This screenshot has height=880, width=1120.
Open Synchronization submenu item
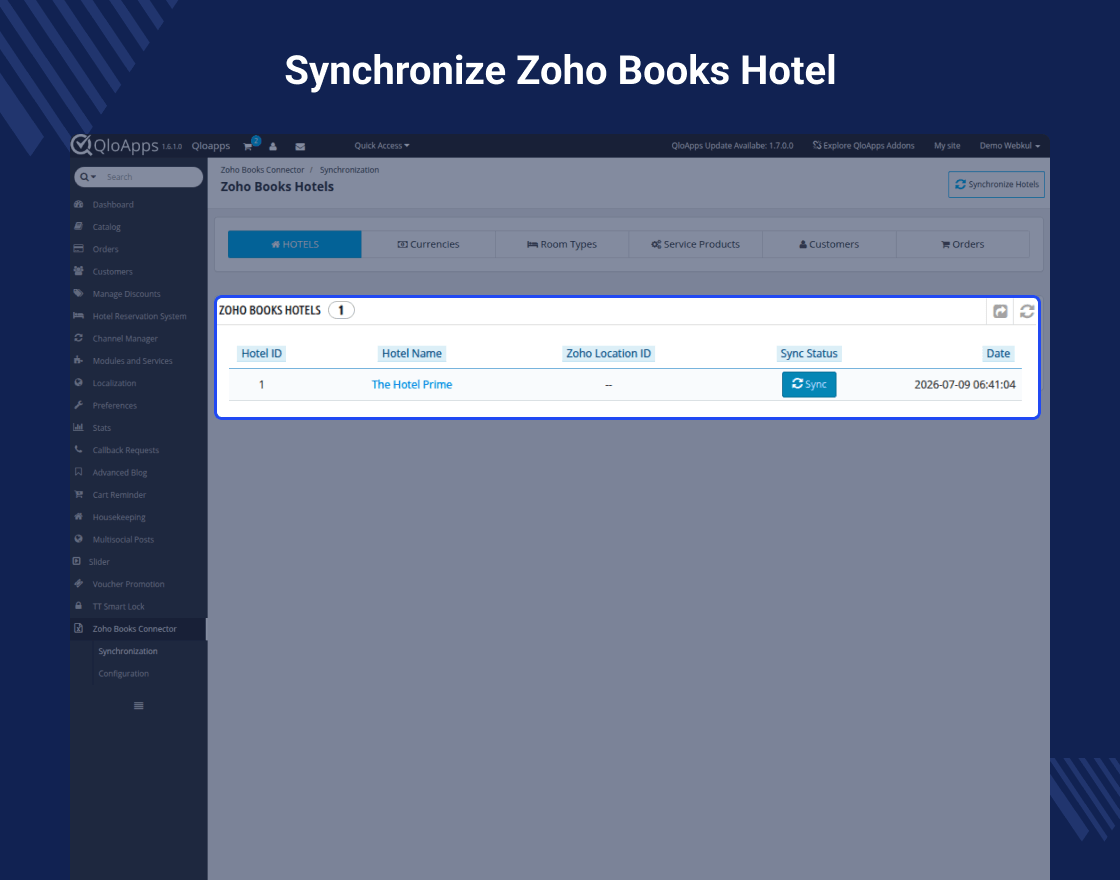click(x=128, y=651)
